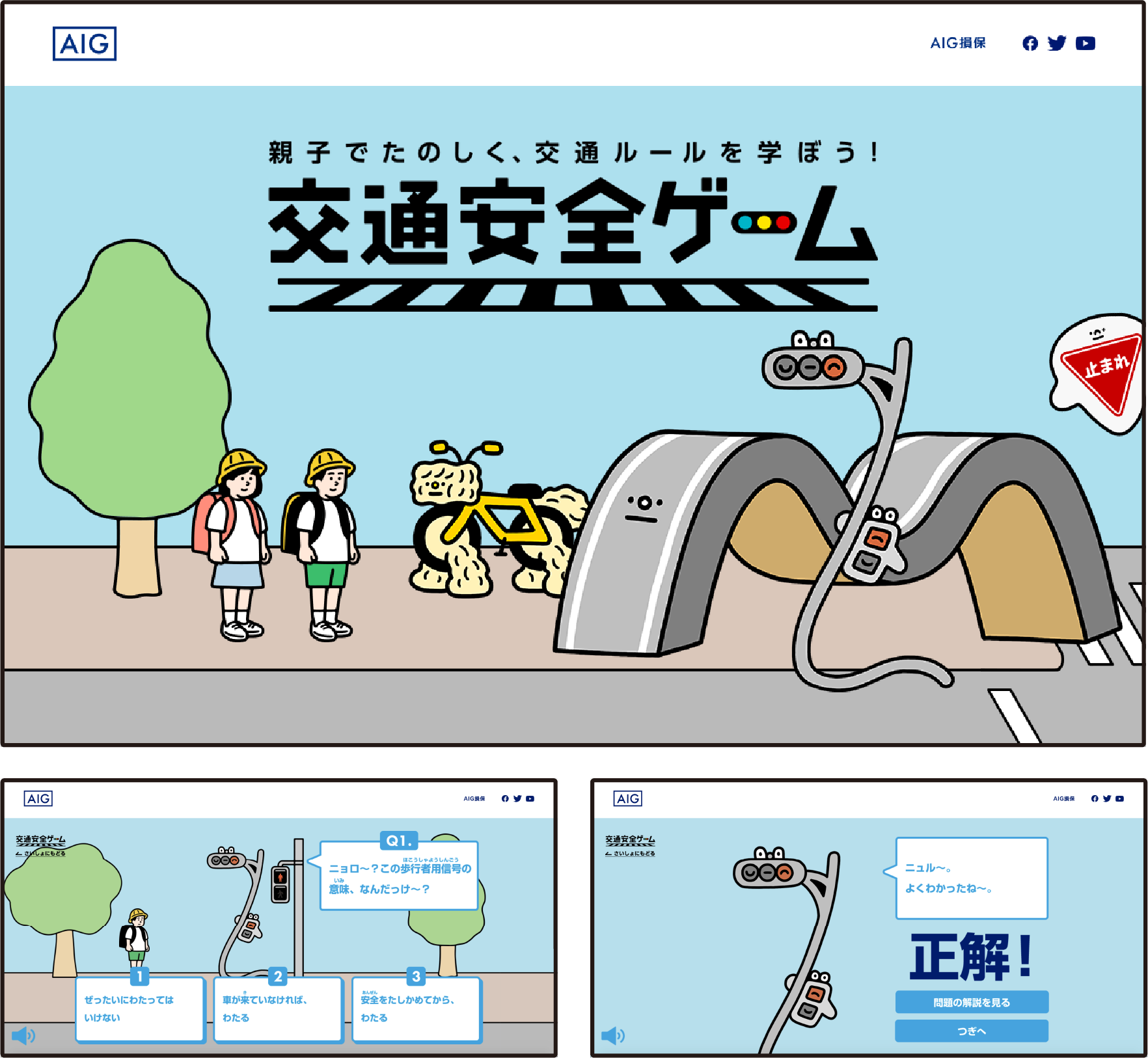The image size is (1148, 1058).
Task: Click the AIG損保 link on the quiz screen
Action: 474,798
